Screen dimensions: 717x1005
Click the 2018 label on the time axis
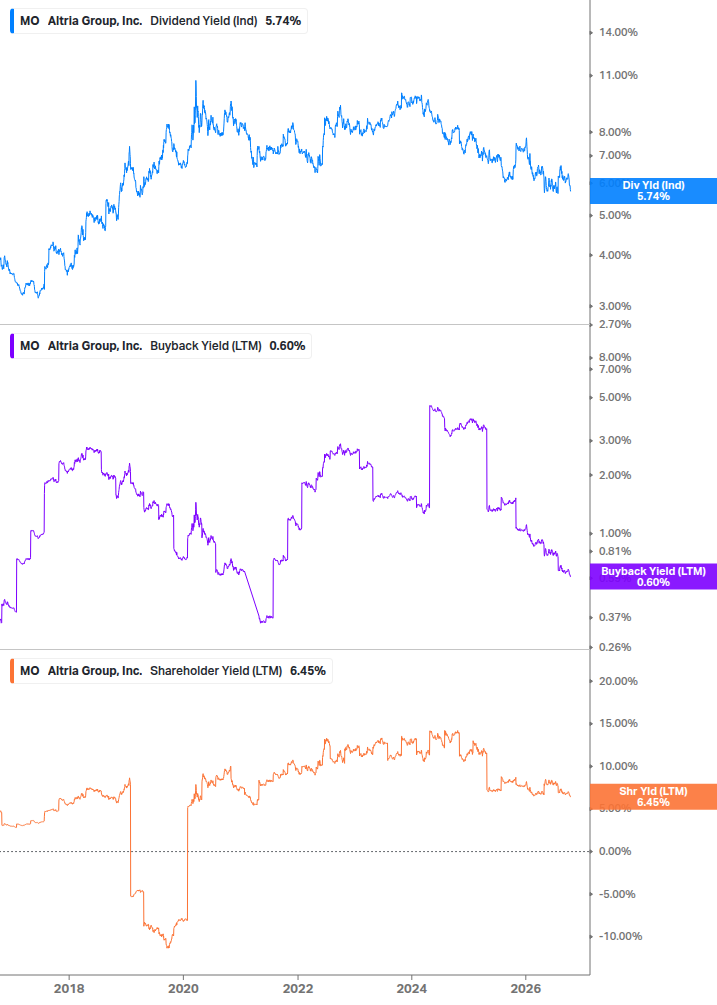click(69, 989)
